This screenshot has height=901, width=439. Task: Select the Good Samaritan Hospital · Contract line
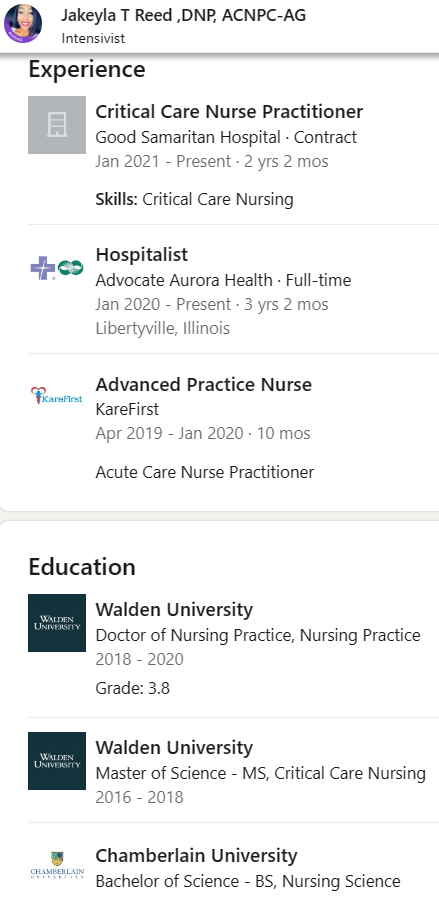226,137
